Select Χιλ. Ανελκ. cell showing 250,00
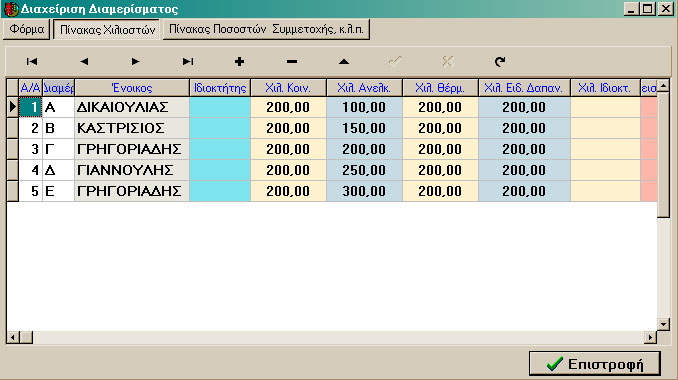Viewport: 678px width, 380px height. coord(364,170)
